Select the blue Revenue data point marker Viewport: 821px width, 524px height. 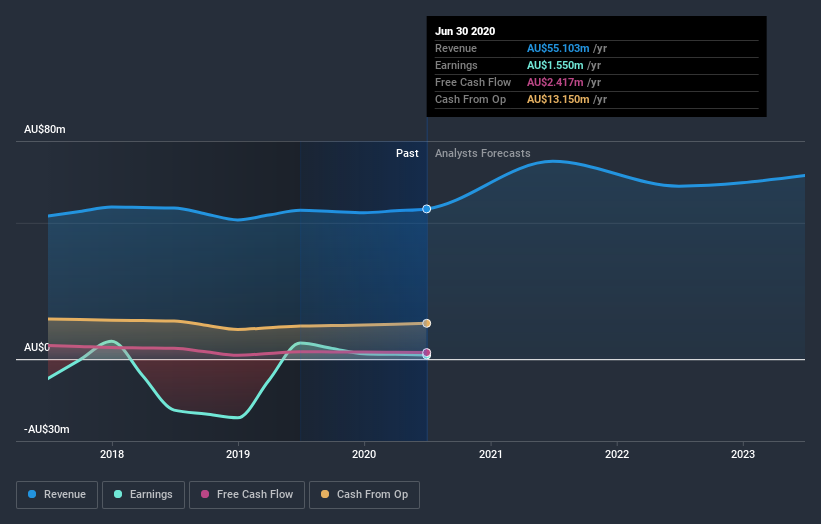[427, 209]
